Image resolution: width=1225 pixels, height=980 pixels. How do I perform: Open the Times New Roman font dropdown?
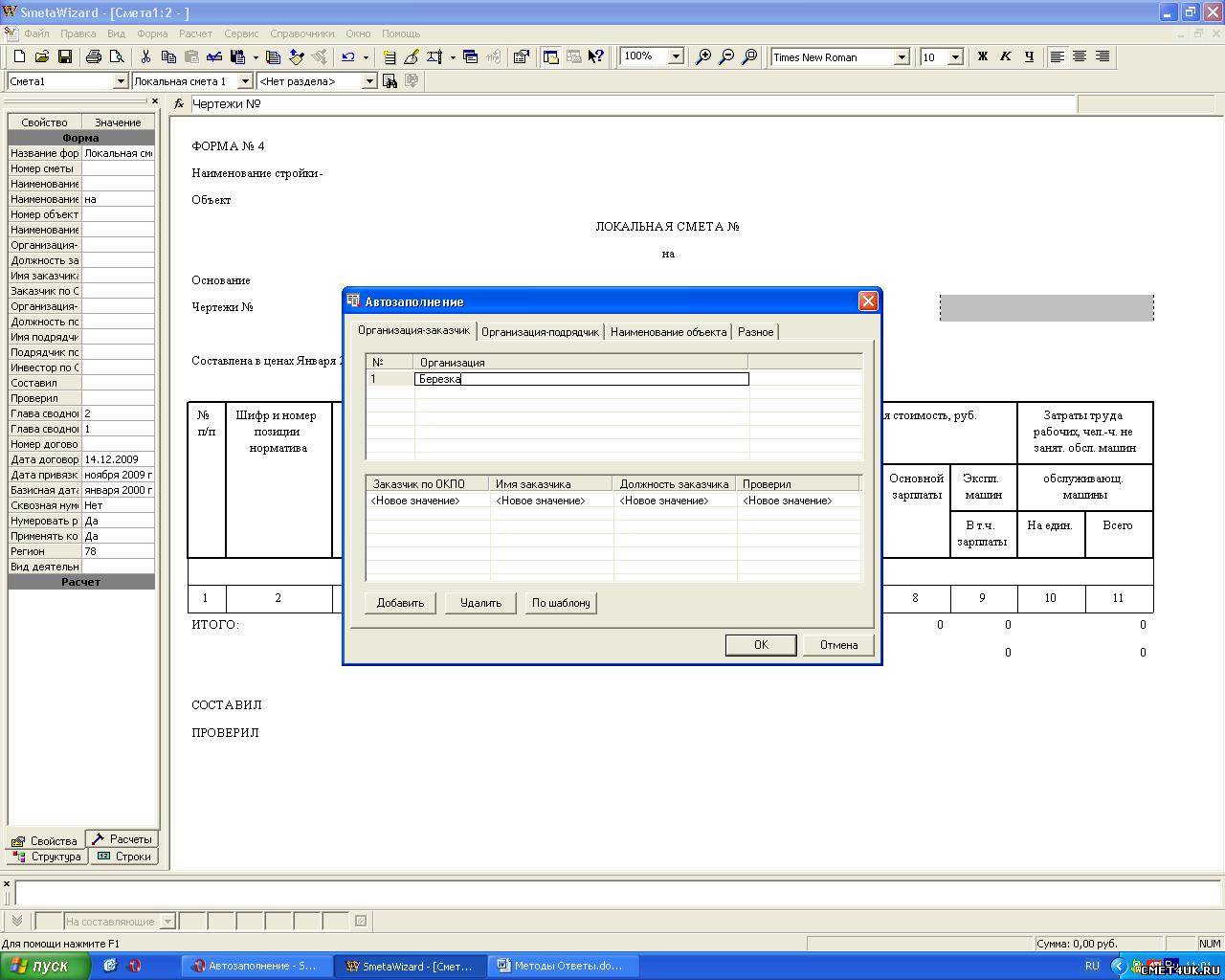click(x=901, y=57)
